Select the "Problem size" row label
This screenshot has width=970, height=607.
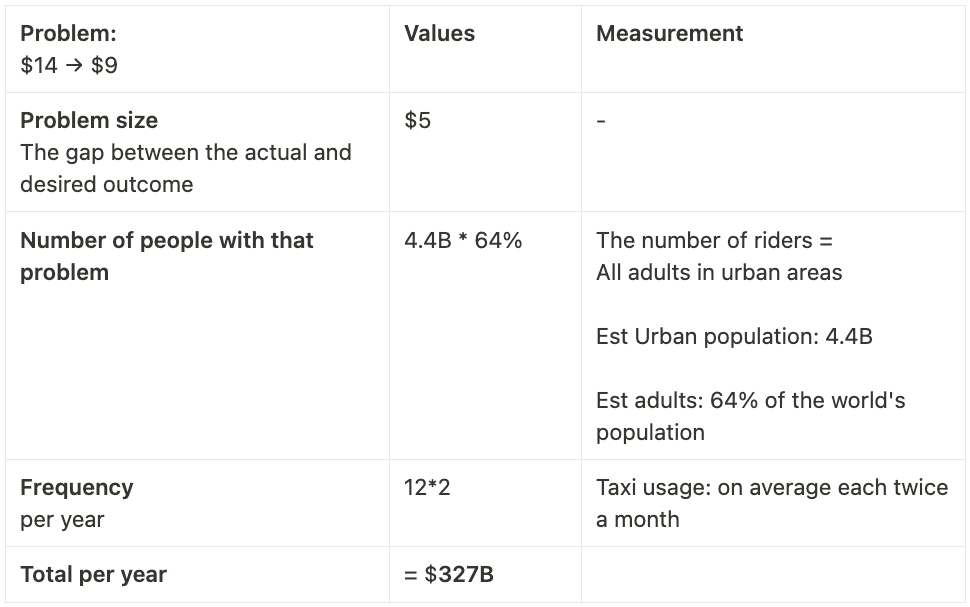point(89,120)
